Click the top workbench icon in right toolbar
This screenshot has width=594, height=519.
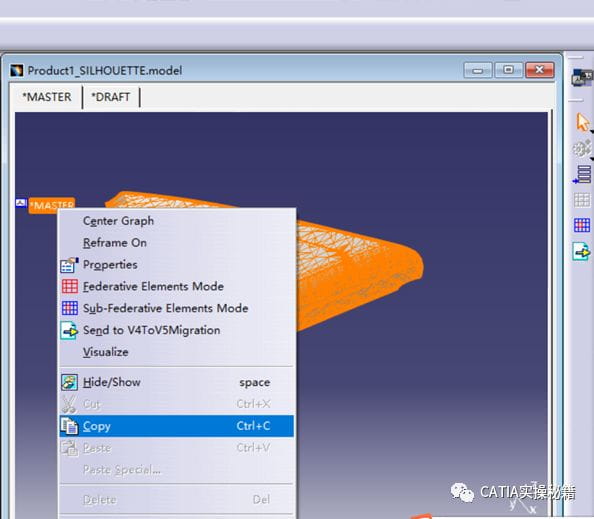582,77
